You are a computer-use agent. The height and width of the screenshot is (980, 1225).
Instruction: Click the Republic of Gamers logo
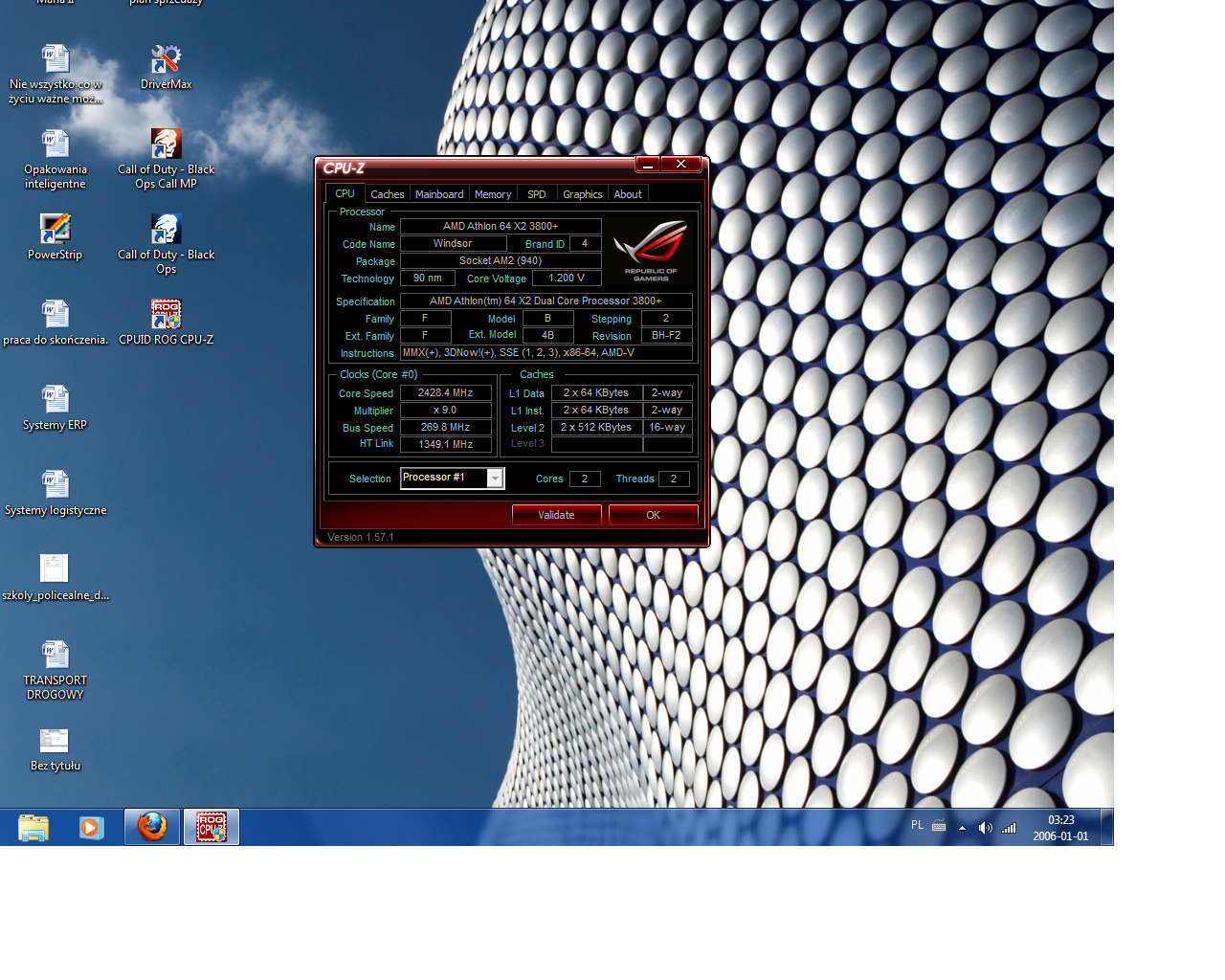click(x=651, y=251)
